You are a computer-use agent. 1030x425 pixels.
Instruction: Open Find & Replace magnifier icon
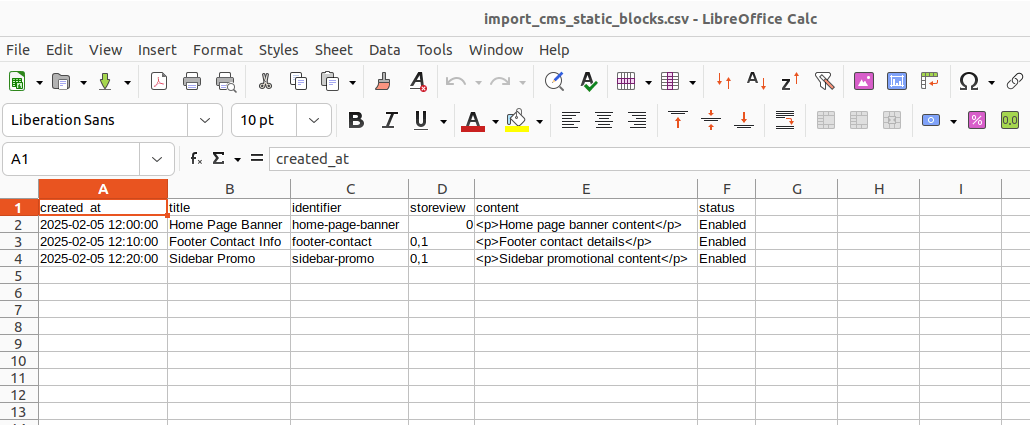(554, 82)
